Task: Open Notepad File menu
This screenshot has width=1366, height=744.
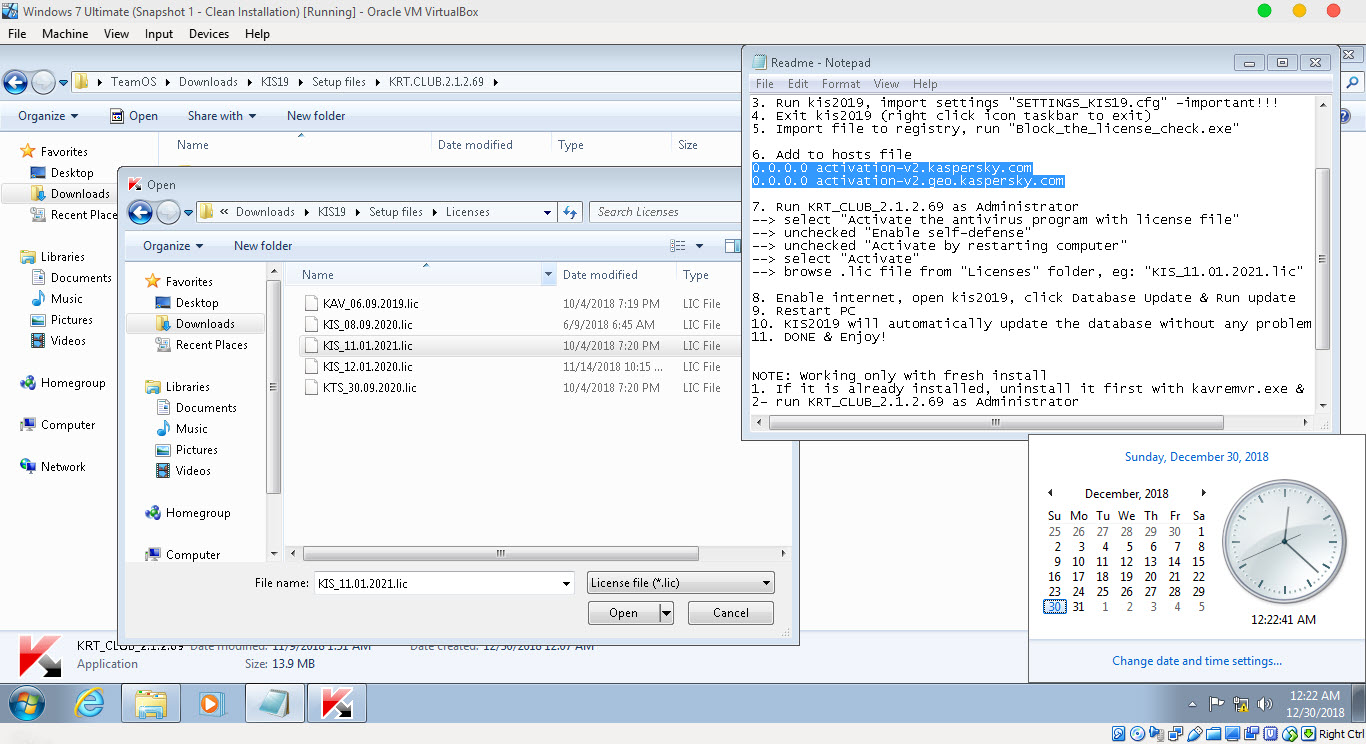Action: (x=765, y=84)
